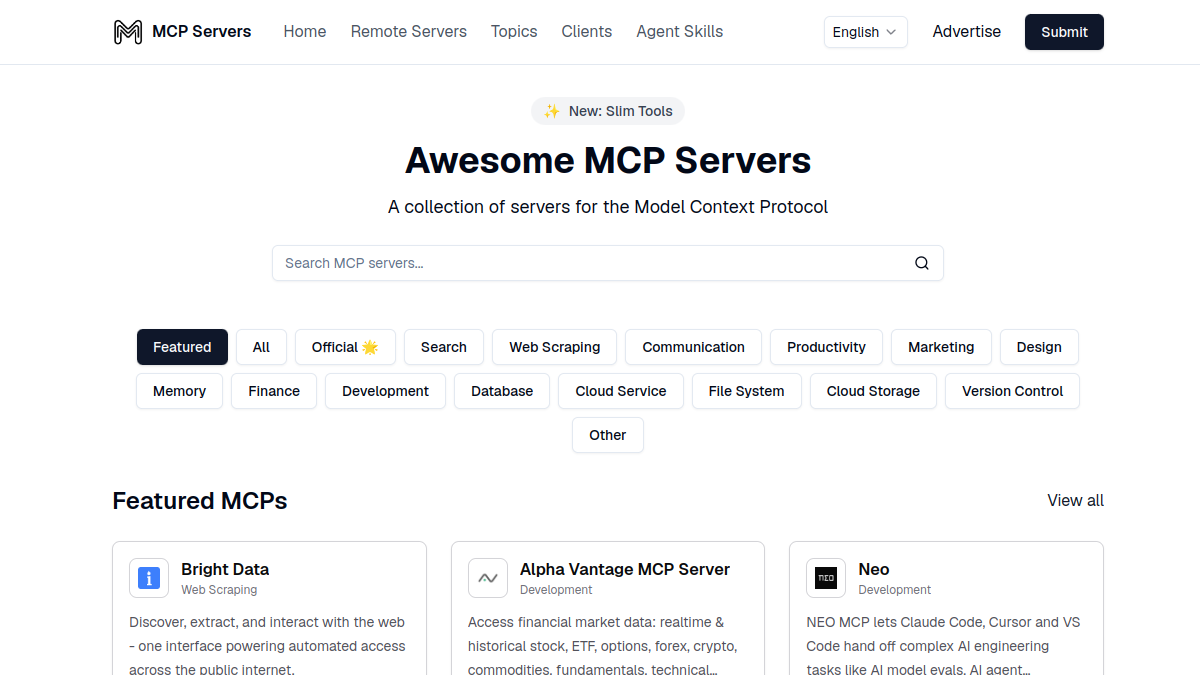Click the Neo card logo icon

click(826, 578)
